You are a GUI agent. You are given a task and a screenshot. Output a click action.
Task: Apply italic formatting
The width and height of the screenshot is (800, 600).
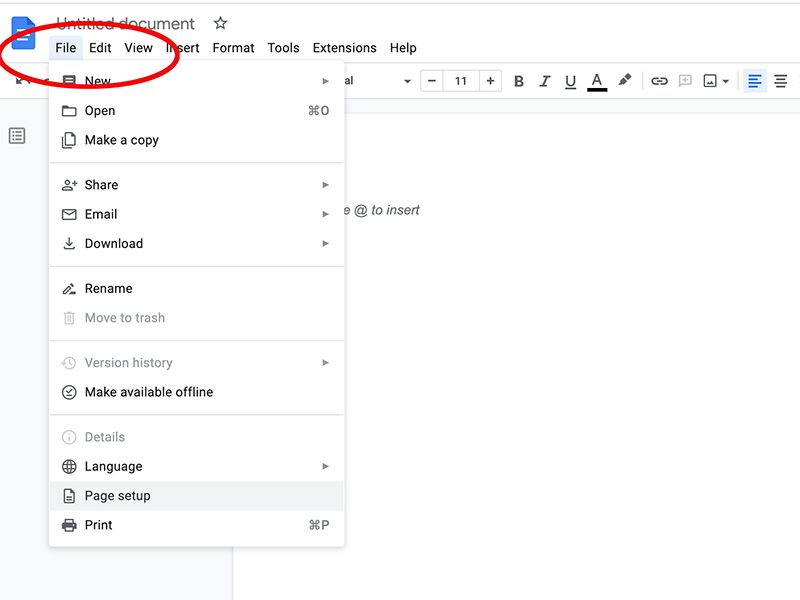point(544,81)
